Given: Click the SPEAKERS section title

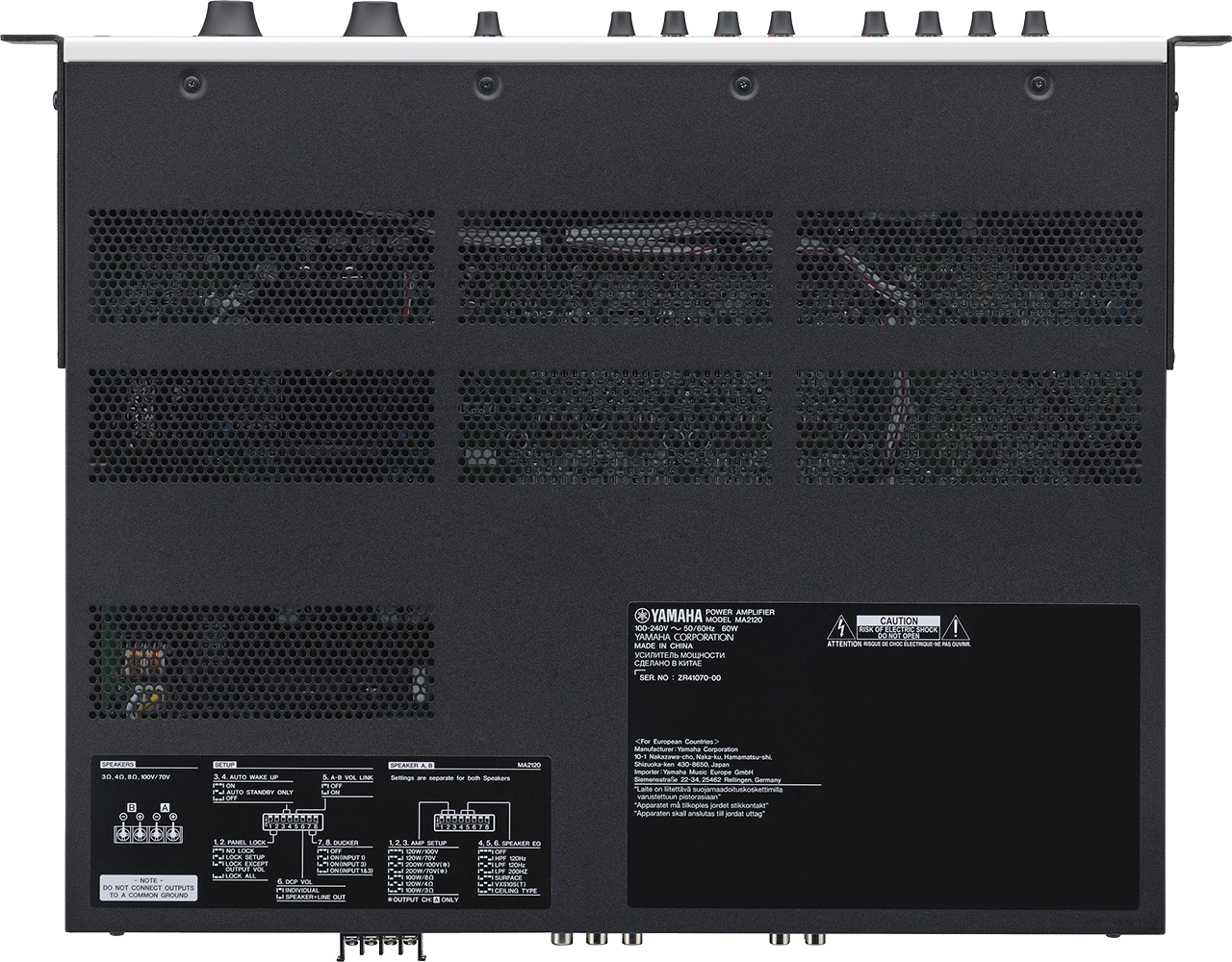Looking at the screenshot, I should pyautogui.click(x=117, y=763).
